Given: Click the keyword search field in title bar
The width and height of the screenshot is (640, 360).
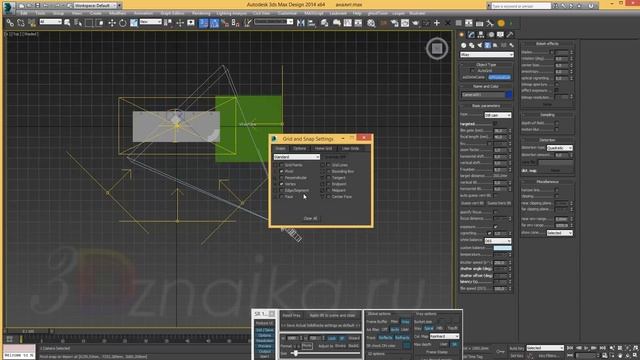Looking at the screenshot, I should coord(521,6).
